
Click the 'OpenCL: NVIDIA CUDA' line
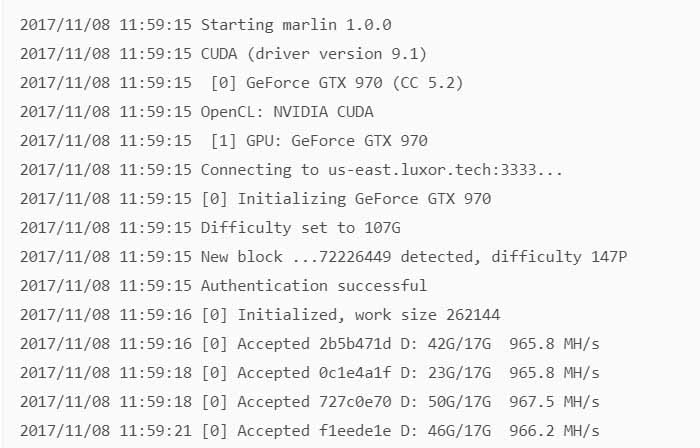(287, 112)
